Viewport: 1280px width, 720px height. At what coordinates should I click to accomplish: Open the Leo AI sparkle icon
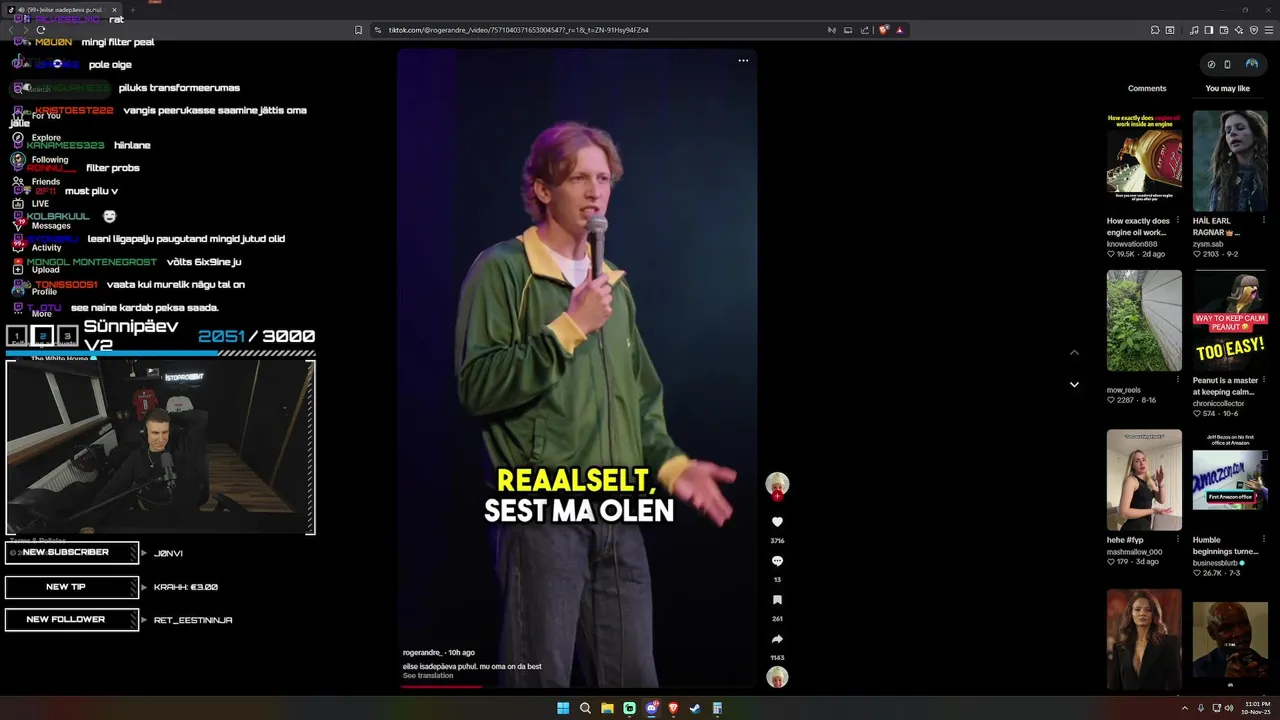click(x=1239, y=30)
